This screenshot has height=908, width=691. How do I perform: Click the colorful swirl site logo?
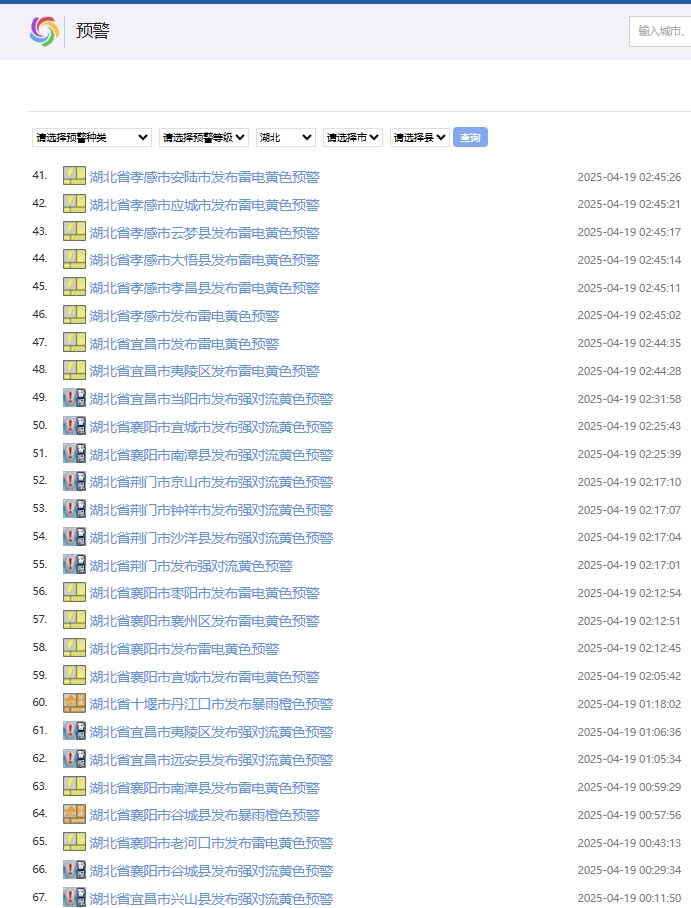tap(45, 31)
